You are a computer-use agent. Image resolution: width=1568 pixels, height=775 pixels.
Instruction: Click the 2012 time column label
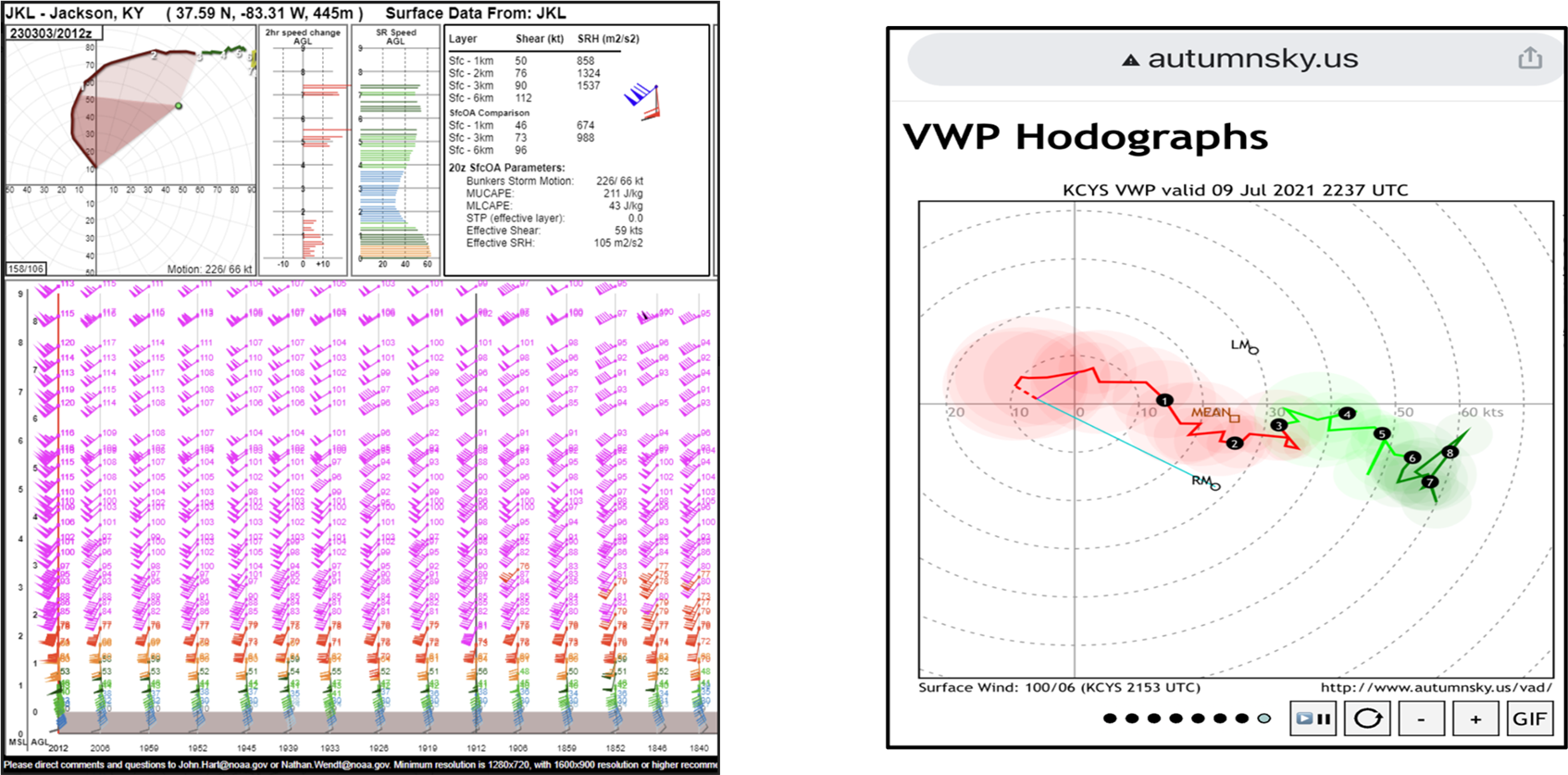tap(57, 748)
